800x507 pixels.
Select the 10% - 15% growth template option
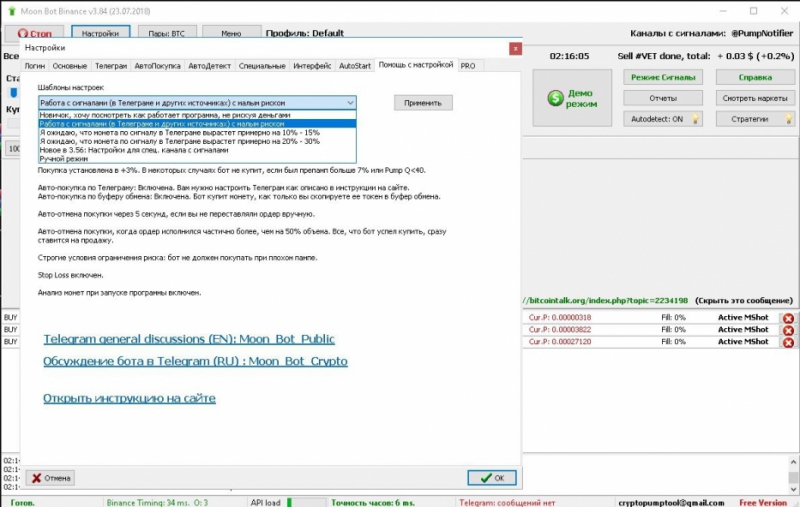[197, 132]
